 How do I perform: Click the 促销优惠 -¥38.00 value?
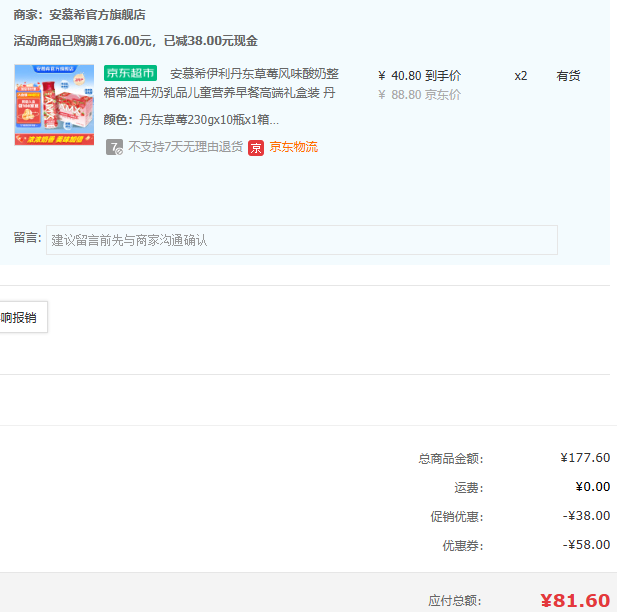(x=586, y=516)
